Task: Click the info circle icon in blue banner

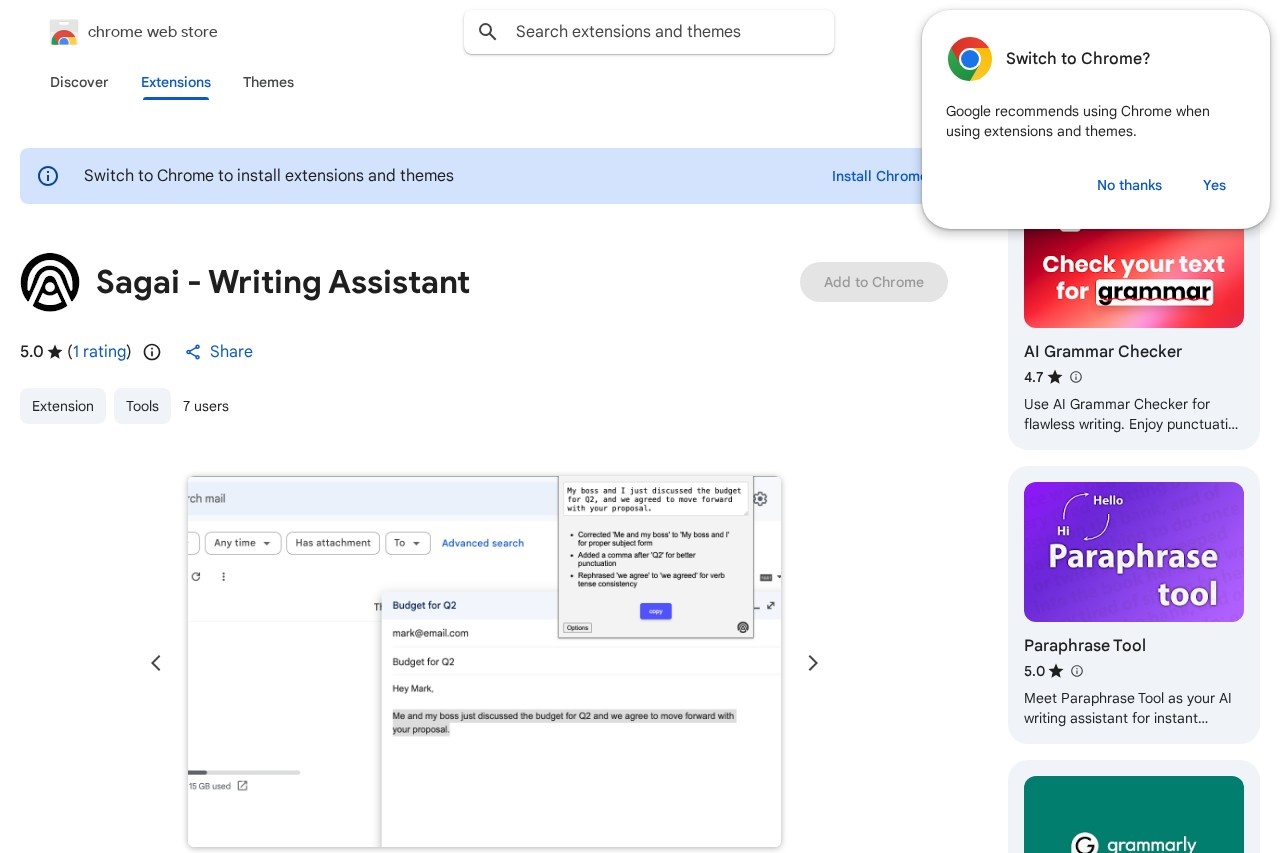Action: tap(48, 176)
